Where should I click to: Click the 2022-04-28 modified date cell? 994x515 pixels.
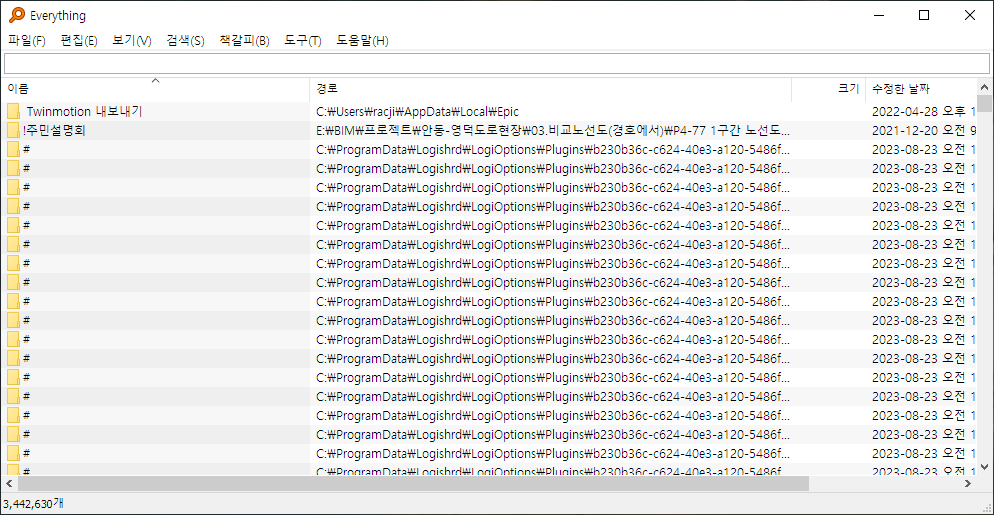pyautogui.click(x=924, y=112)
